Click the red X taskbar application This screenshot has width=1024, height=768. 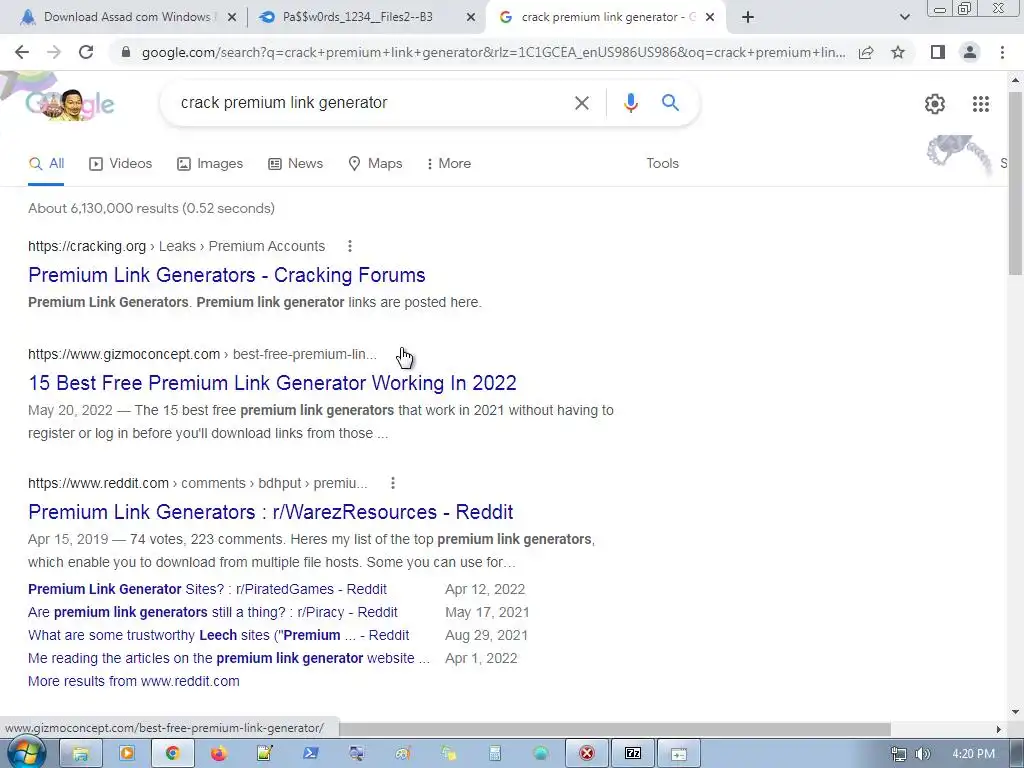click(x=586, y=754)
